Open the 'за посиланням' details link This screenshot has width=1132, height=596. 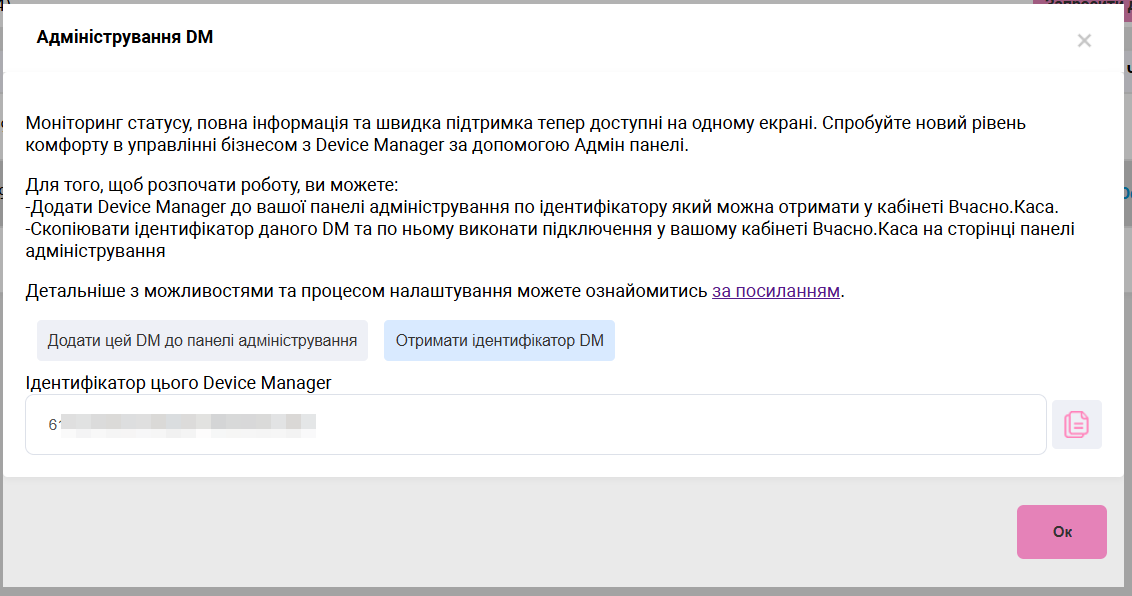point(776,292)
